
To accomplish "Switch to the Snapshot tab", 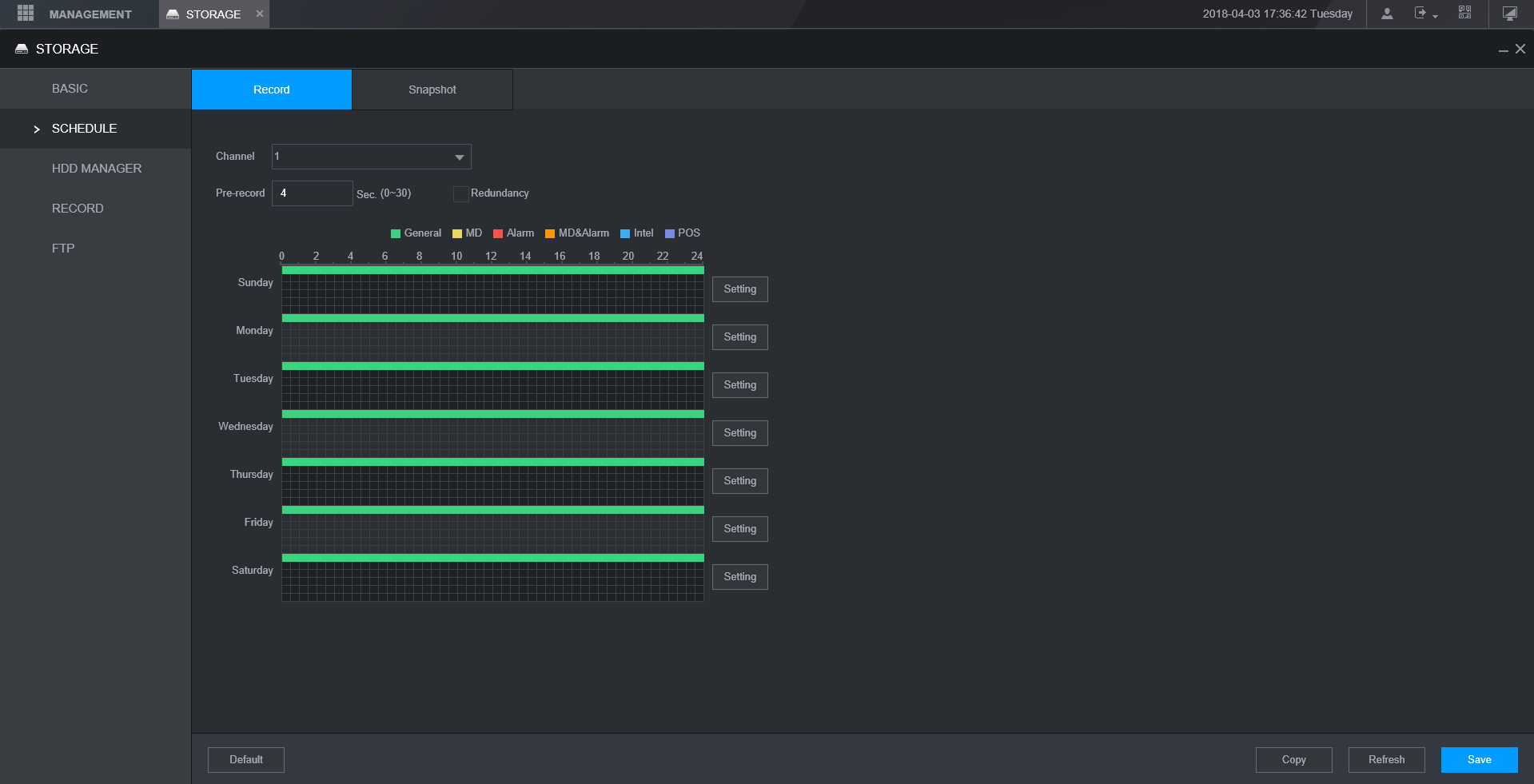I will (x=432, y=90).
